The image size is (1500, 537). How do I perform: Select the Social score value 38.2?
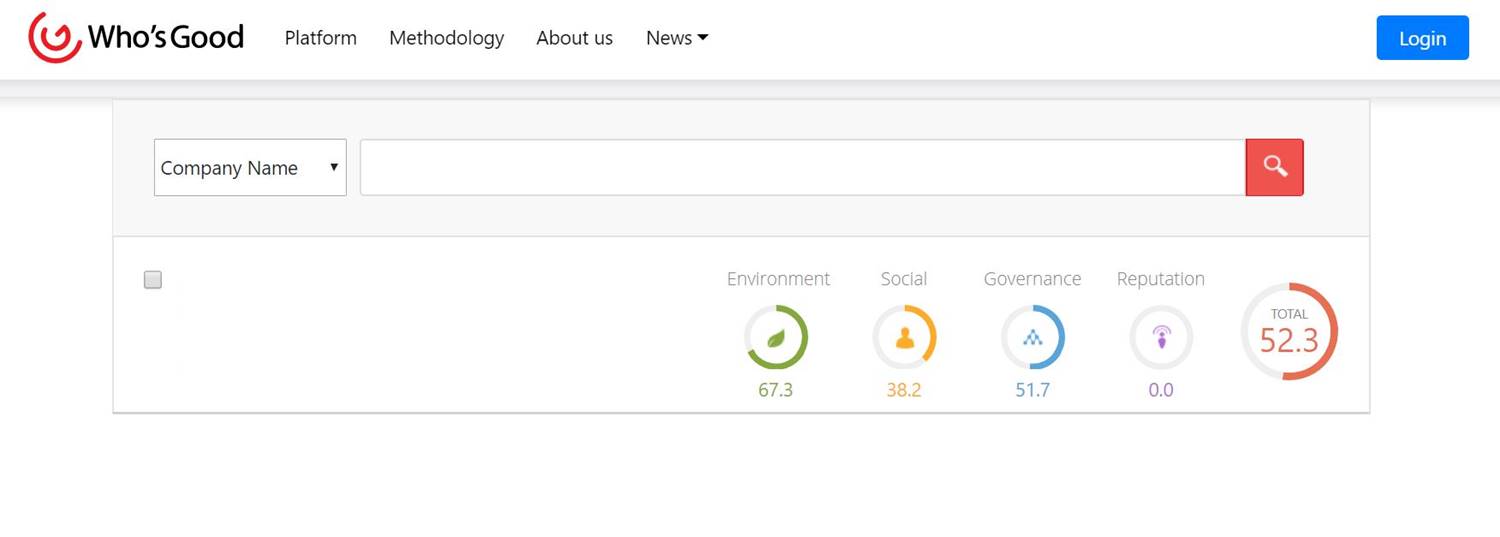tap(904, 390)
